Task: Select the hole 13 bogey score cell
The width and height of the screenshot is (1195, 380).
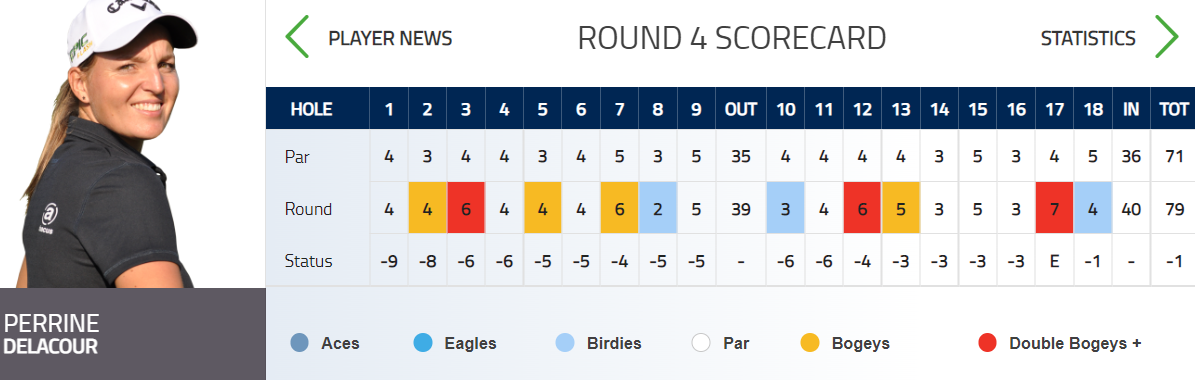Action: pyautogui.click(x=901, y=208)
